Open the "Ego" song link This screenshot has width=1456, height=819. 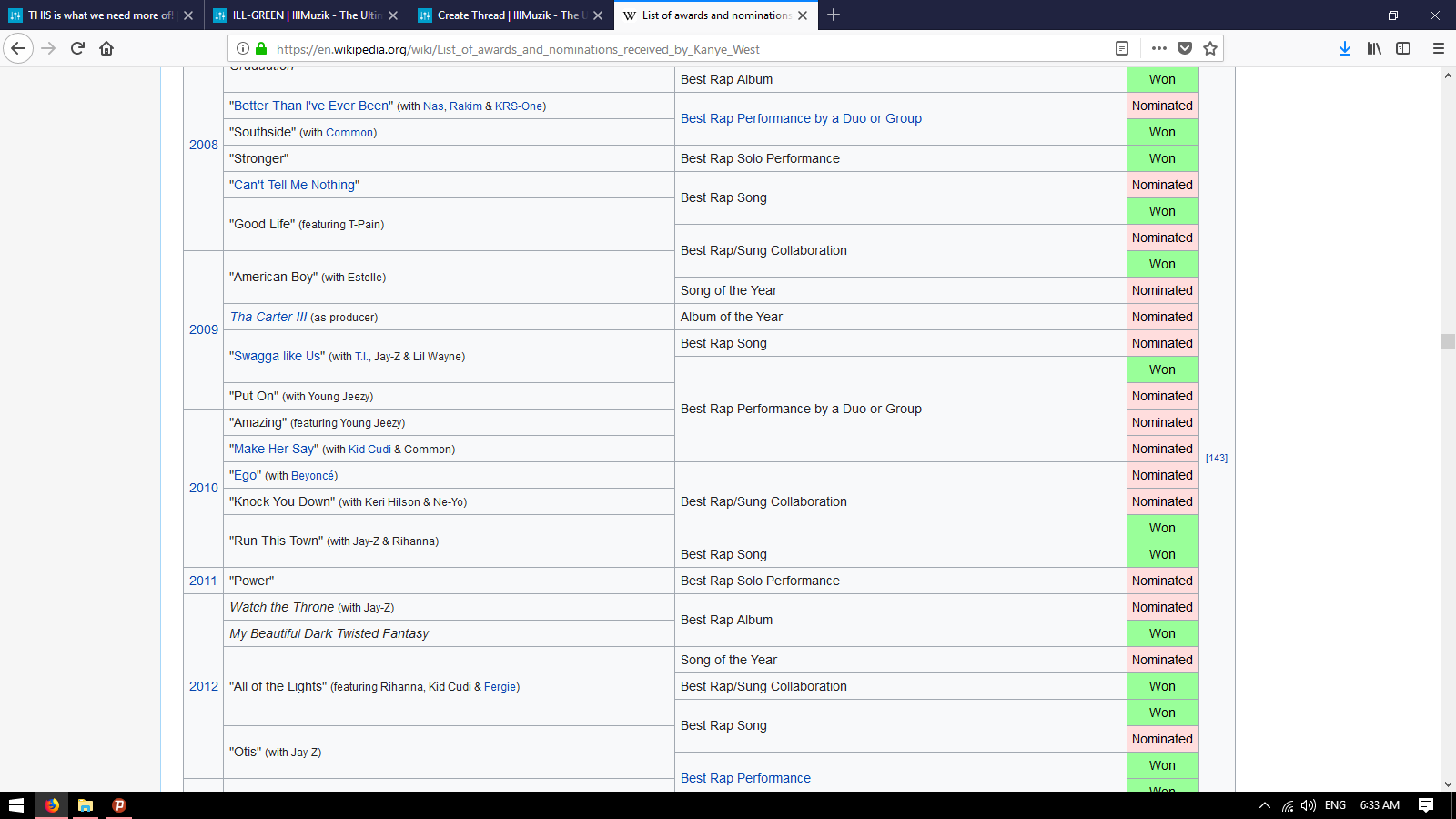click(x=246, y=475)
